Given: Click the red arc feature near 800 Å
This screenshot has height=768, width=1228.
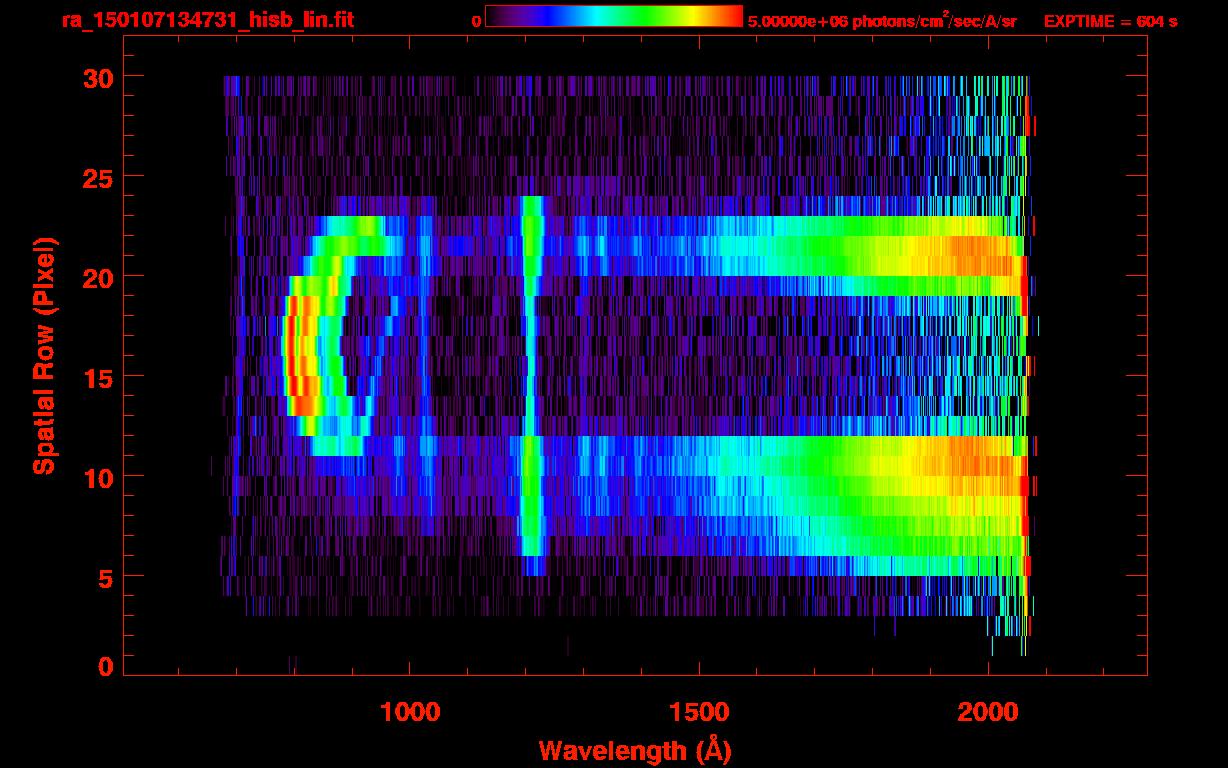Looking at the screenshot, I should pyautogui.click(x=297, y=357).
